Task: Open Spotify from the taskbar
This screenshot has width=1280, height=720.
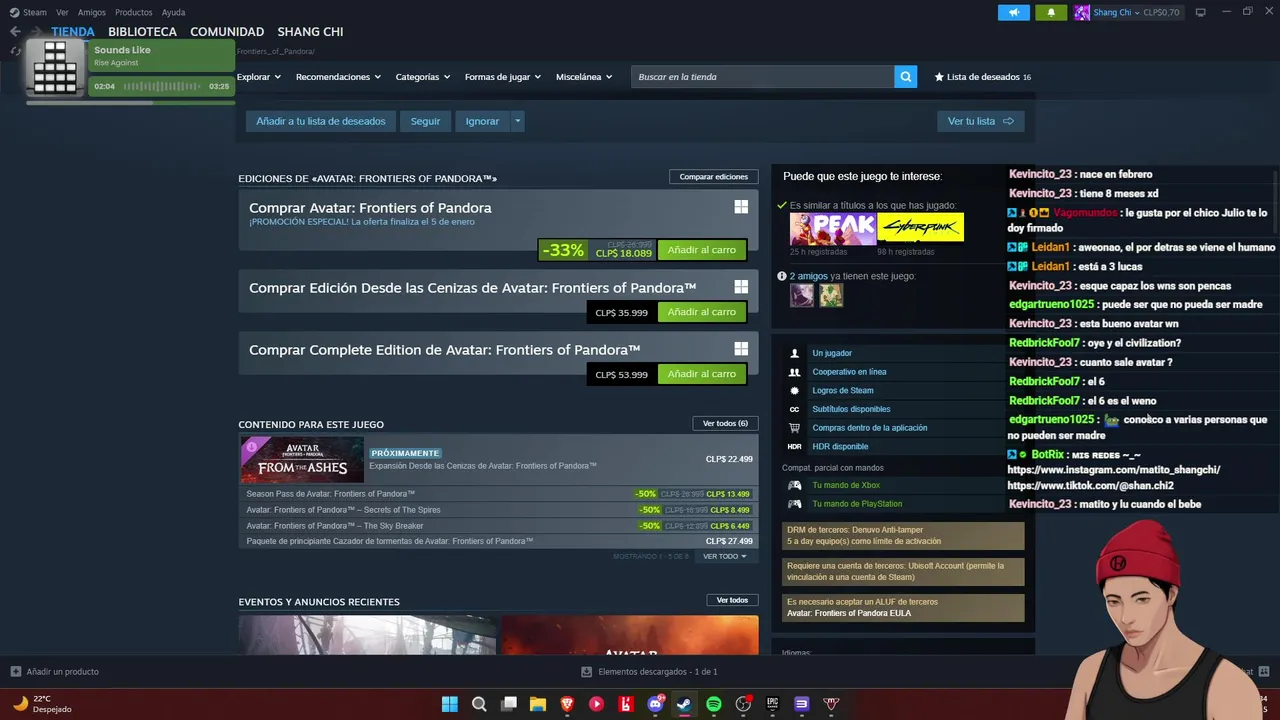Action: pos(714,704)
